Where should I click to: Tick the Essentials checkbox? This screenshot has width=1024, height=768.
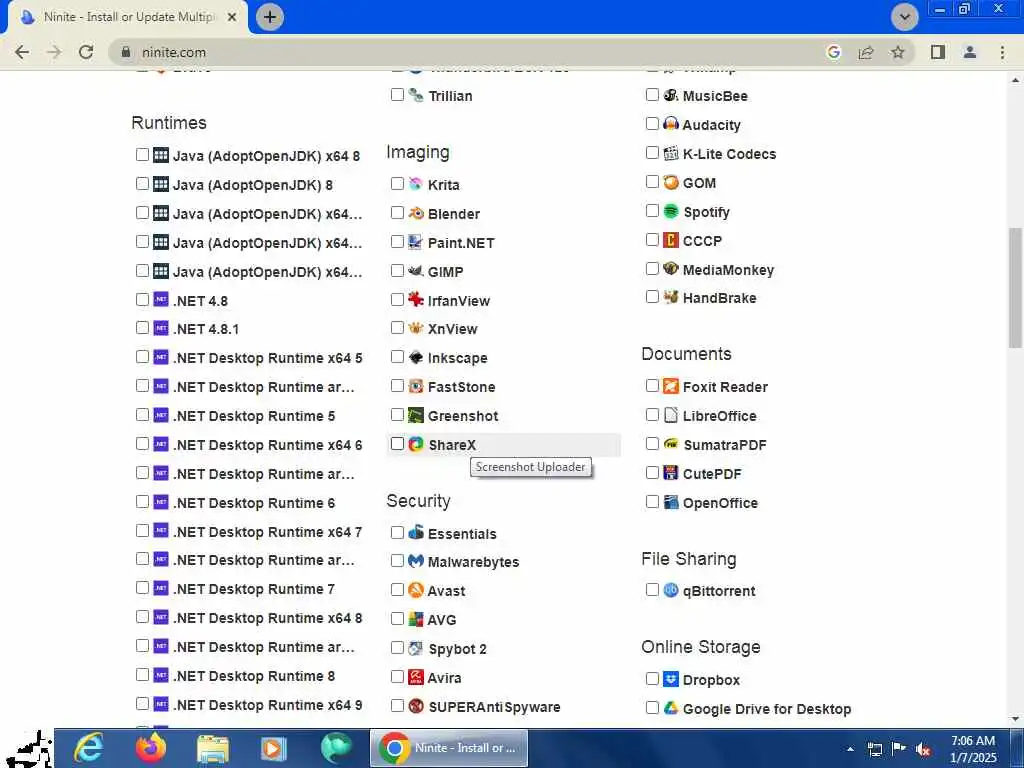[397, 532]
